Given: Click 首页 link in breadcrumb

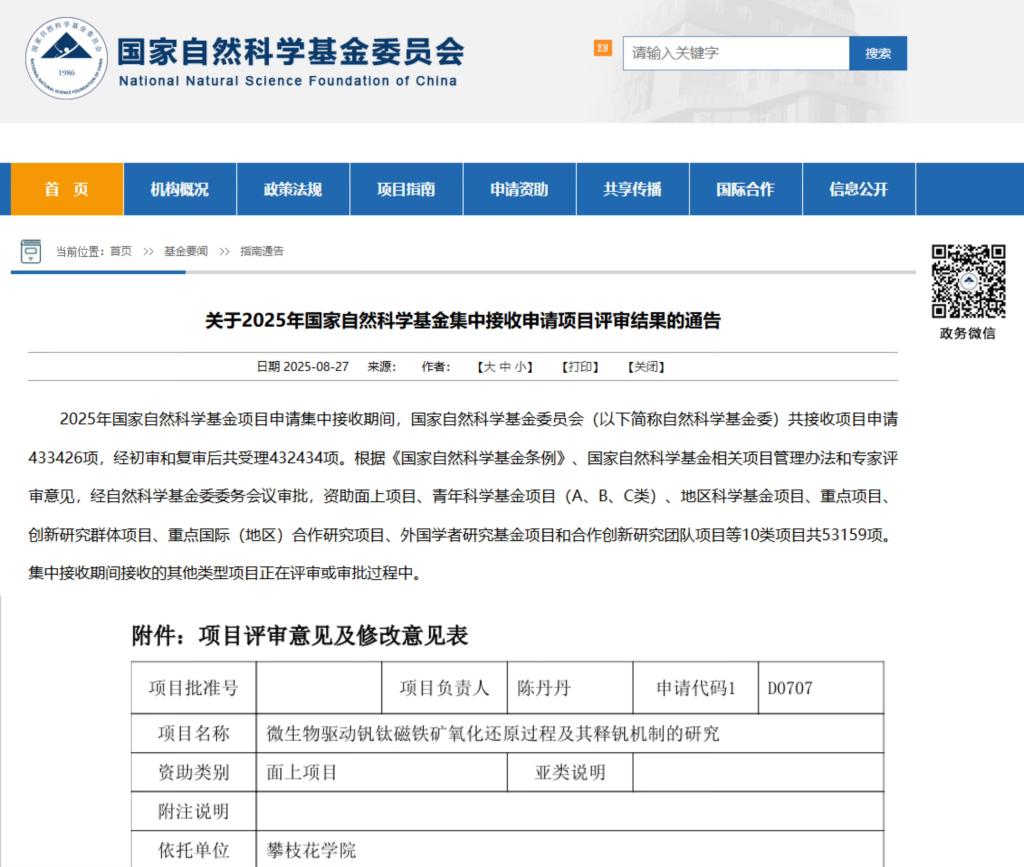Looking at the screenshot, I should click(x=121, y=251).
